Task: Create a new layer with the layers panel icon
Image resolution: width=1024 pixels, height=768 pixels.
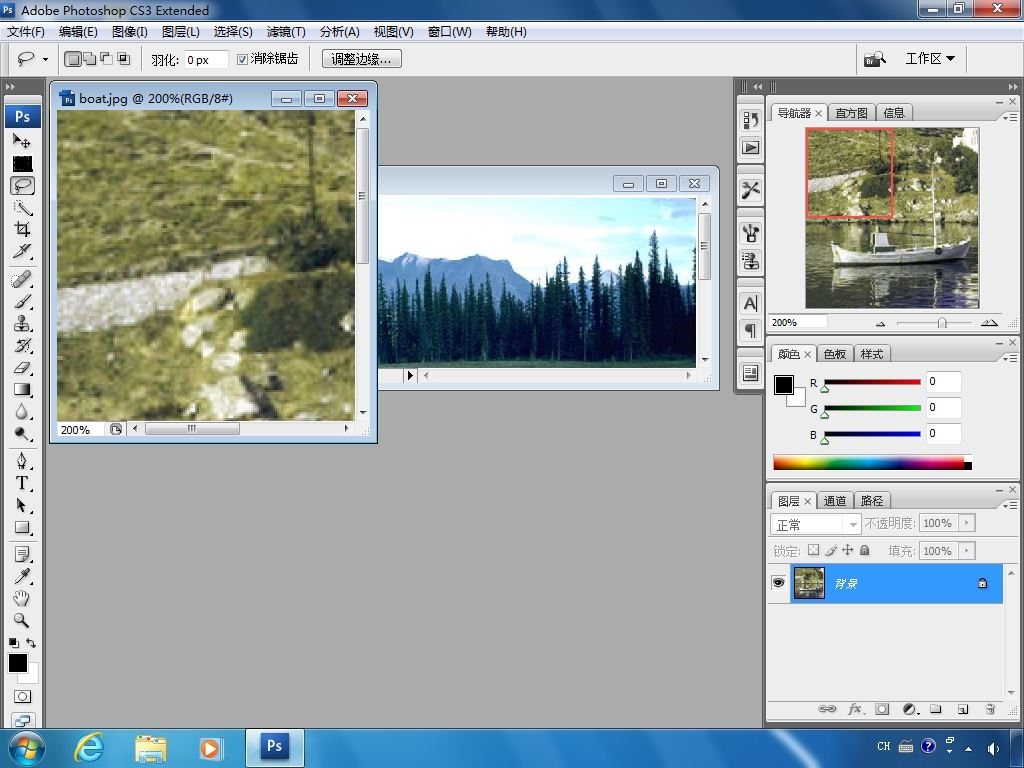Action: click(963, 709)
